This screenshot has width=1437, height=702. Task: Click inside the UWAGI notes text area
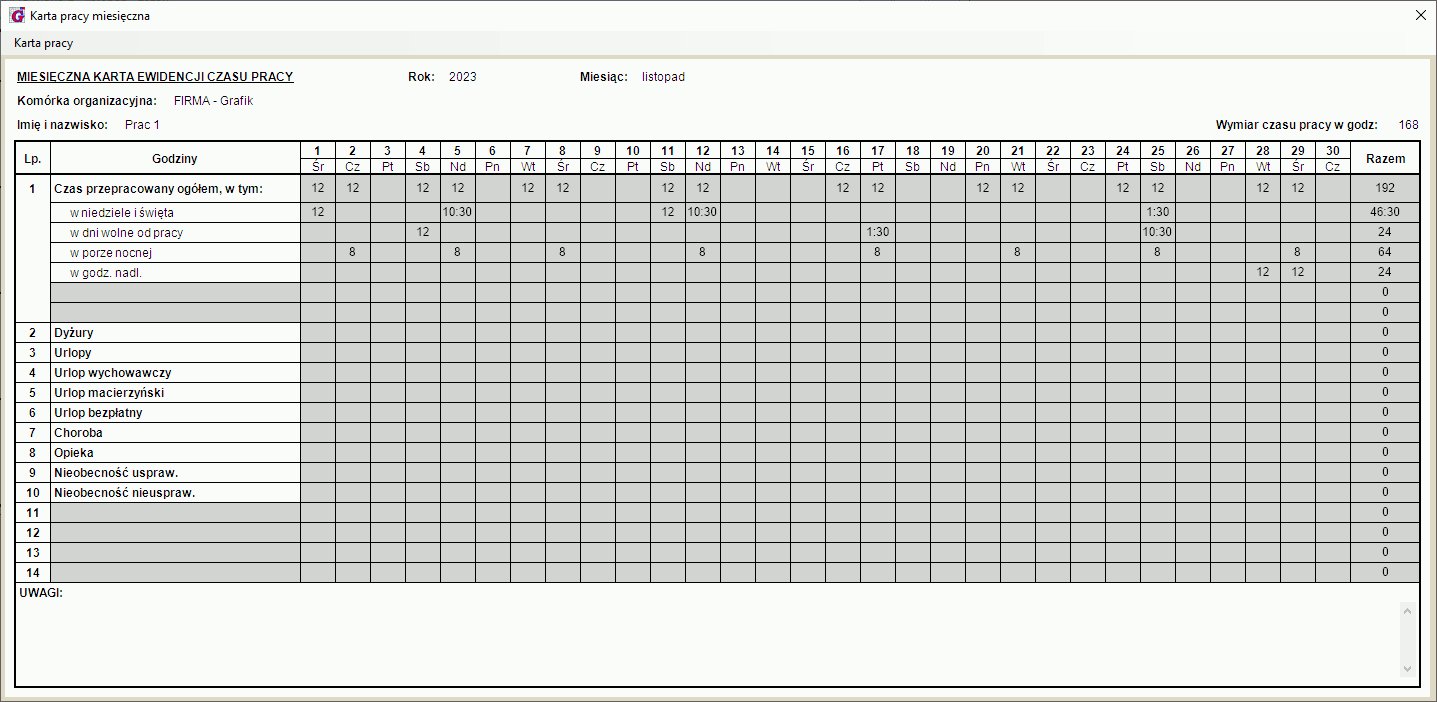click(700, 640)
